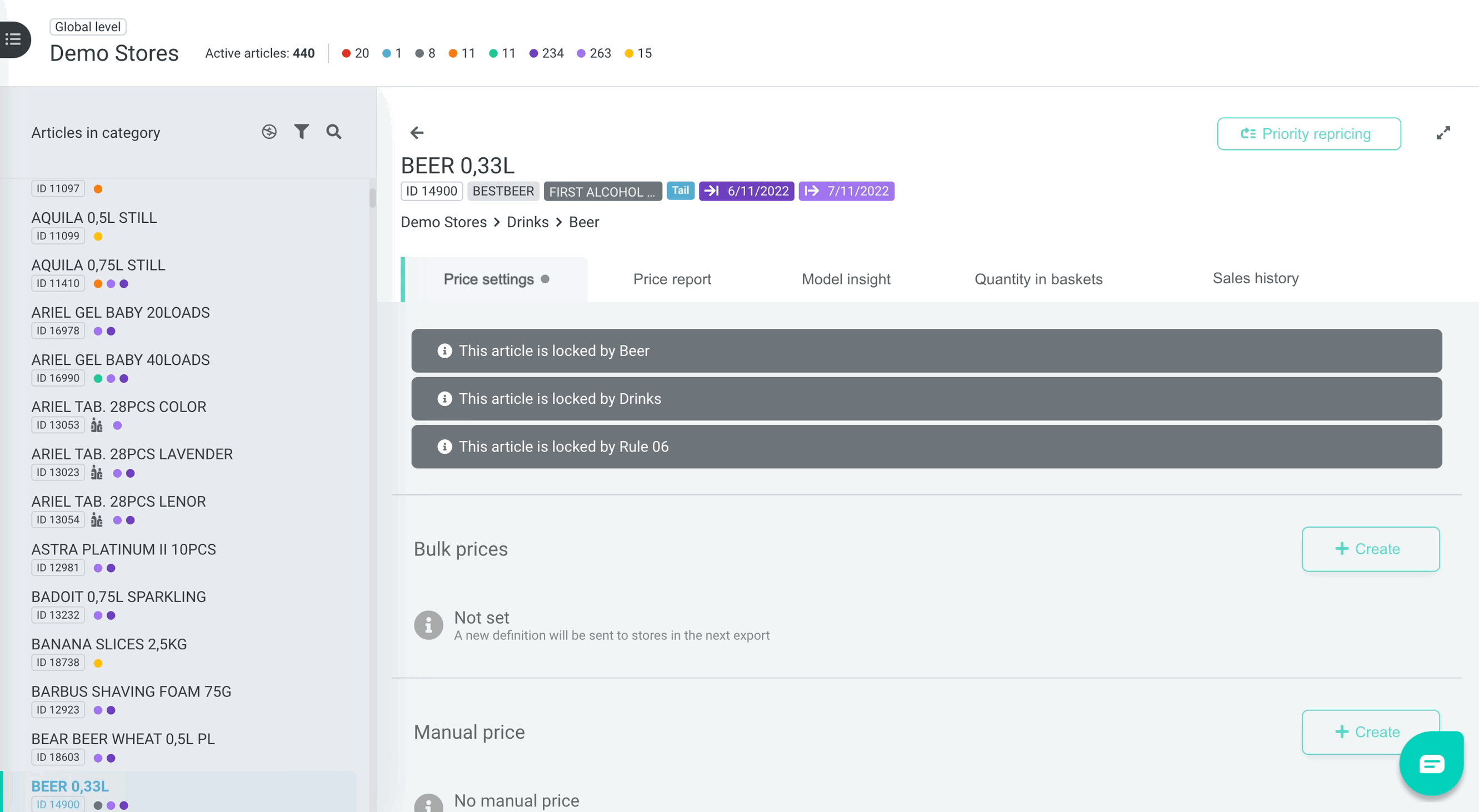Filter by yellow status dot count 15
Screen dimensions: 1479x812
pos(638,53)
